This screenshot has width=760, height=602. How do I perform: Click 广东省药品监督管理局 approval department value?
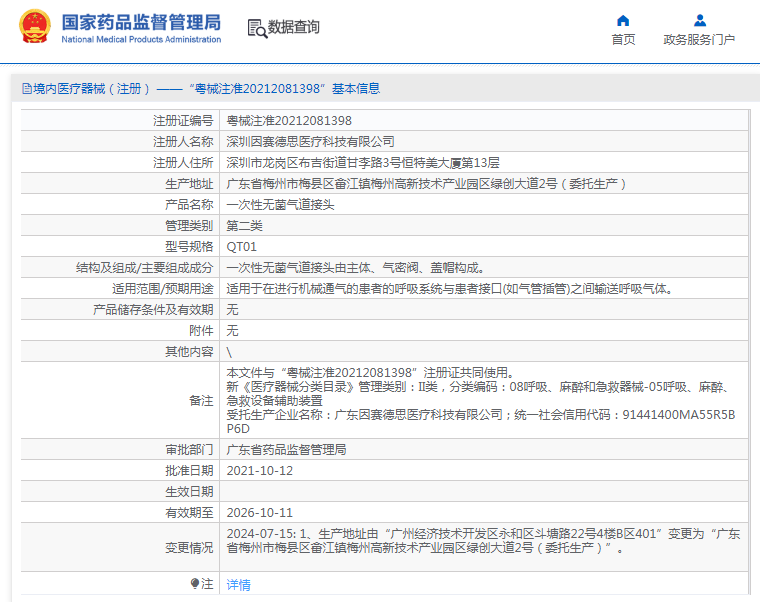286,450
